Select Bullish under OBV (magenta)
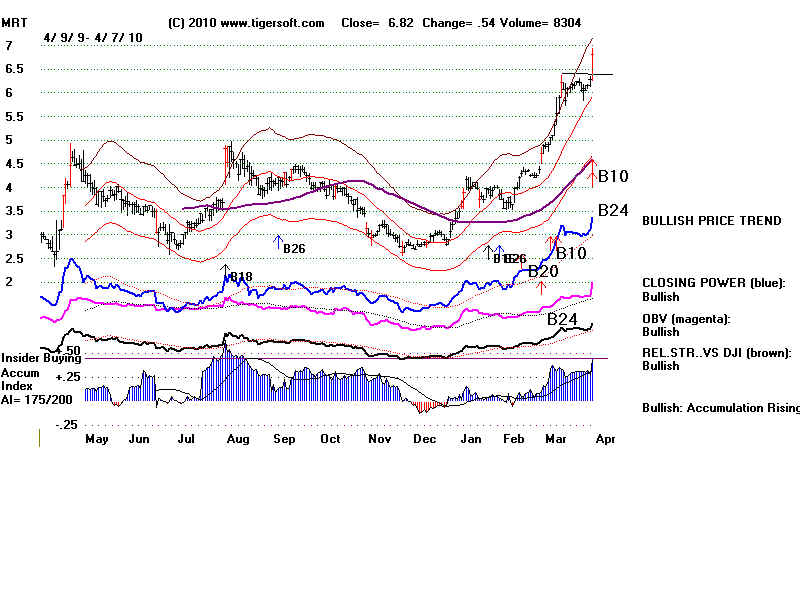The image size is (800, 600). (x=661, y=332)
